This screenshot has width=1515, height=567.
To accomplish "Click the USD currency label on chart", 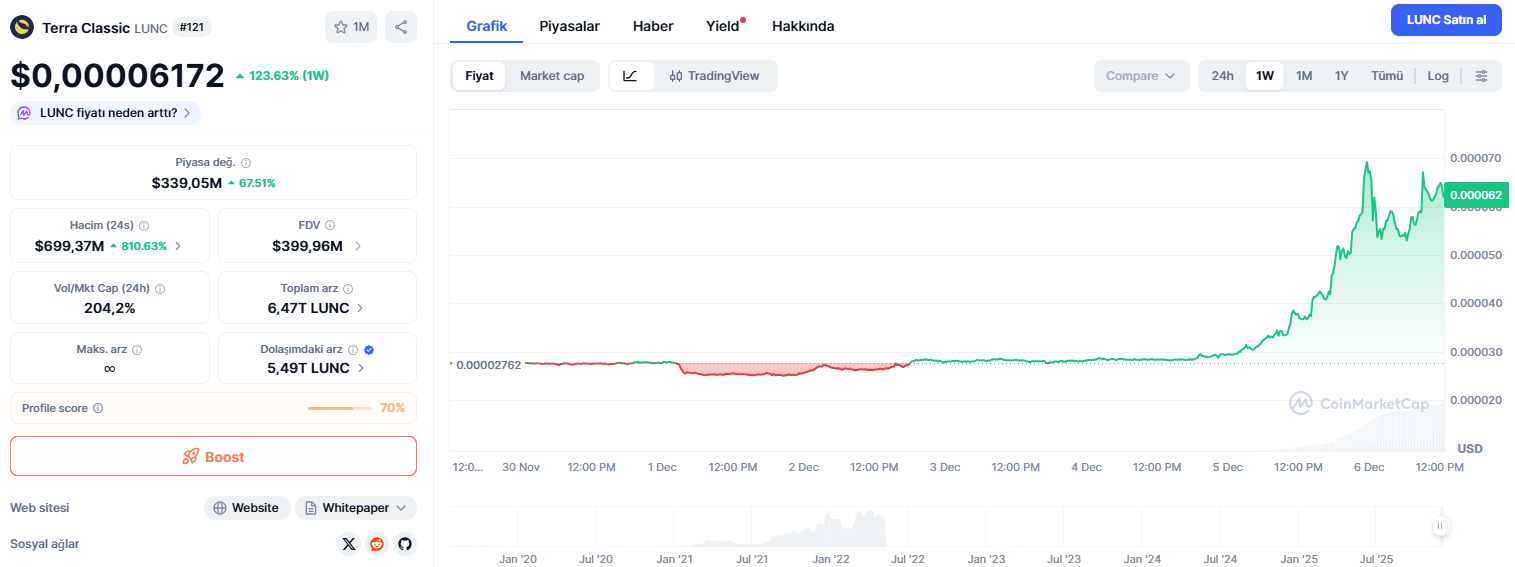I will click(x=1470, y=448).
